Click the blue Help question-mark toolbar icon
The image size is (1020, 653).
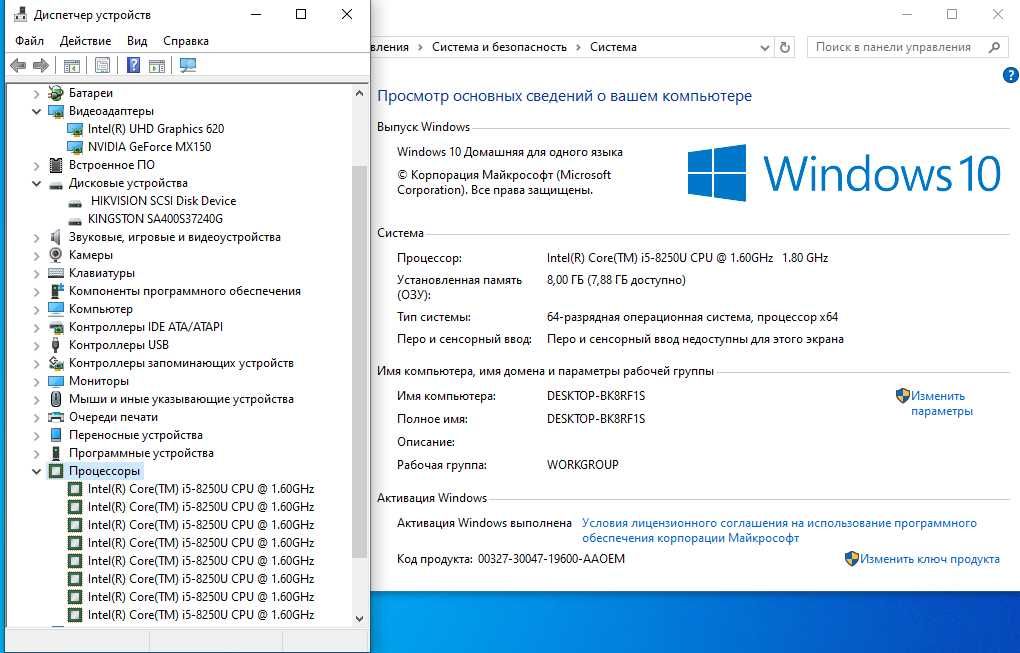pos(133,65)
